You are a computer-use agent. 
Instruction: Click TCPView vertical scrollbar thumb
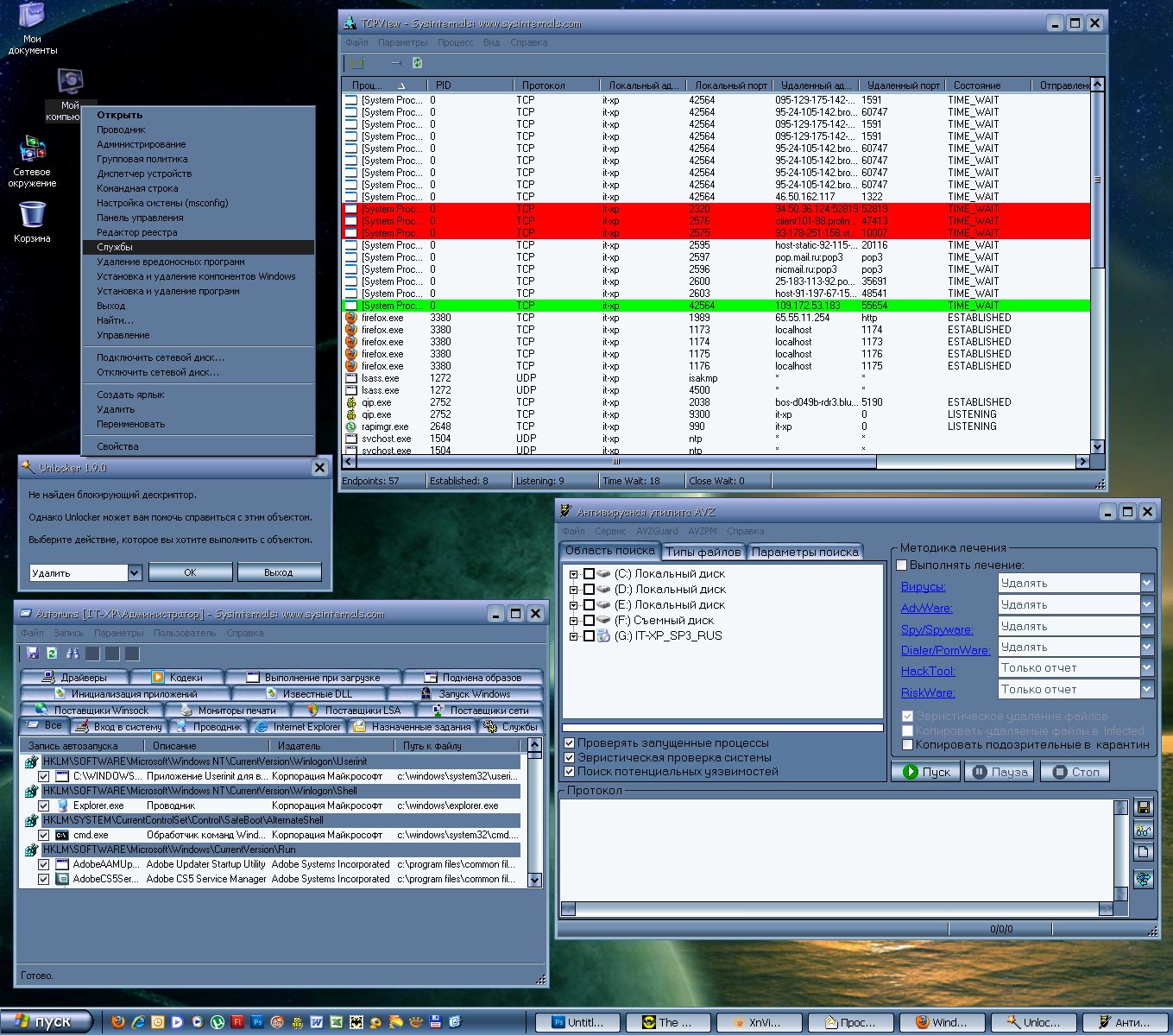pyautogui.click(x=1098, y=180)
